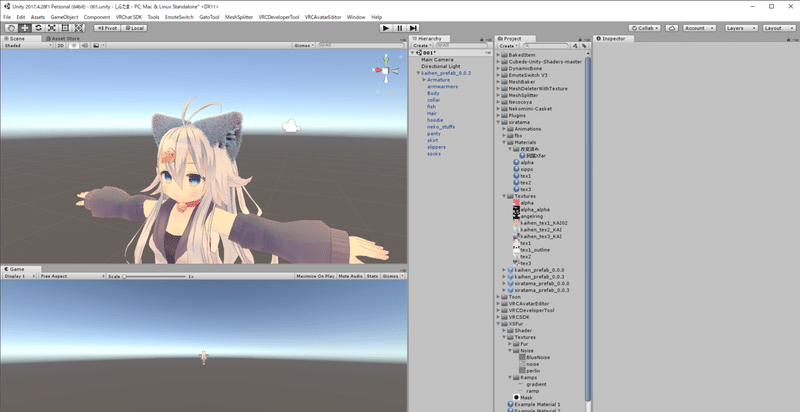Screen dimensions: 800x412
Task: Select Directional Light in Hierarchy
Action: coord(440,66)
